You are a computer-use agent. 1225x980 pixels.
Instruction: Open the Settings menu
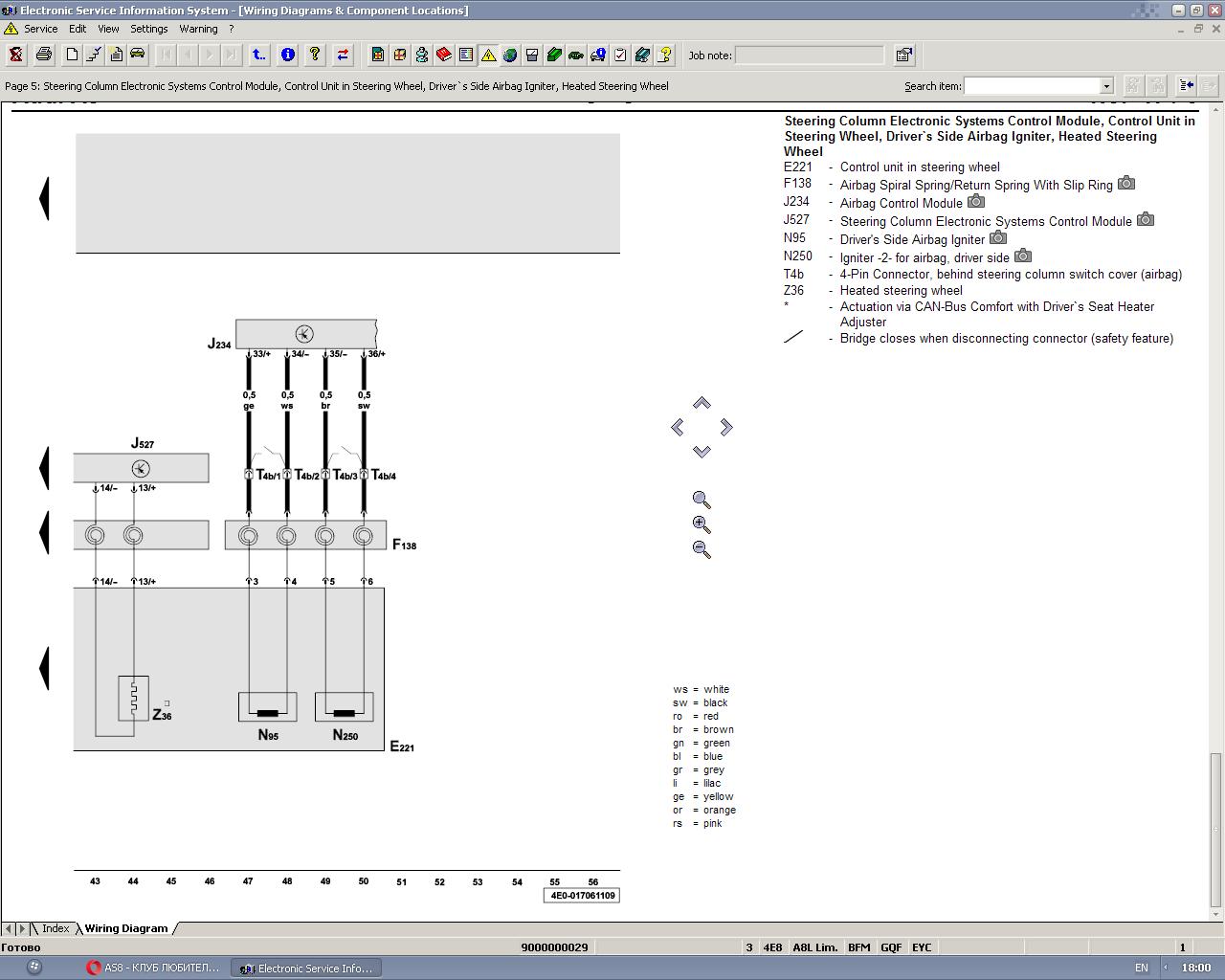[x=148, y=29]
